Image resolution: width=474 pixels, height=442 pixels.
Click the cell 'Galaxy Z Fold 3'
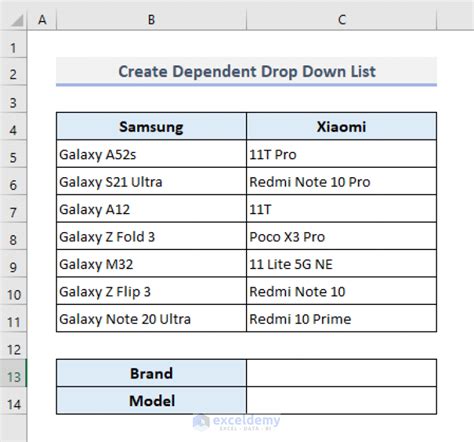[151, 236]
